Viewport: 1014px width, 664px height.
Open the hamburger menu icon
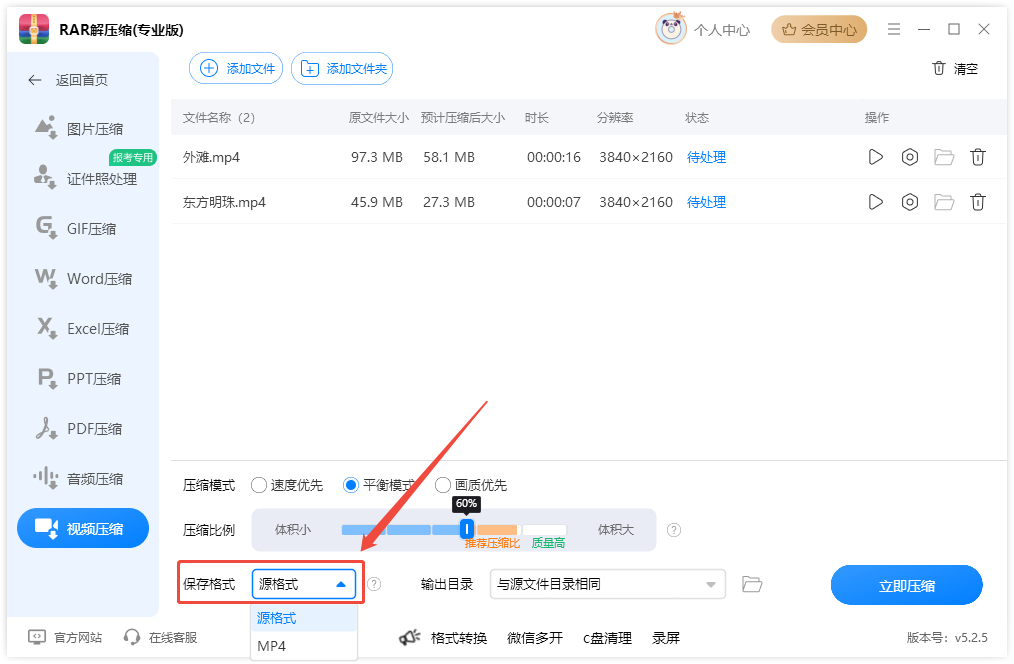pos(894,29)
